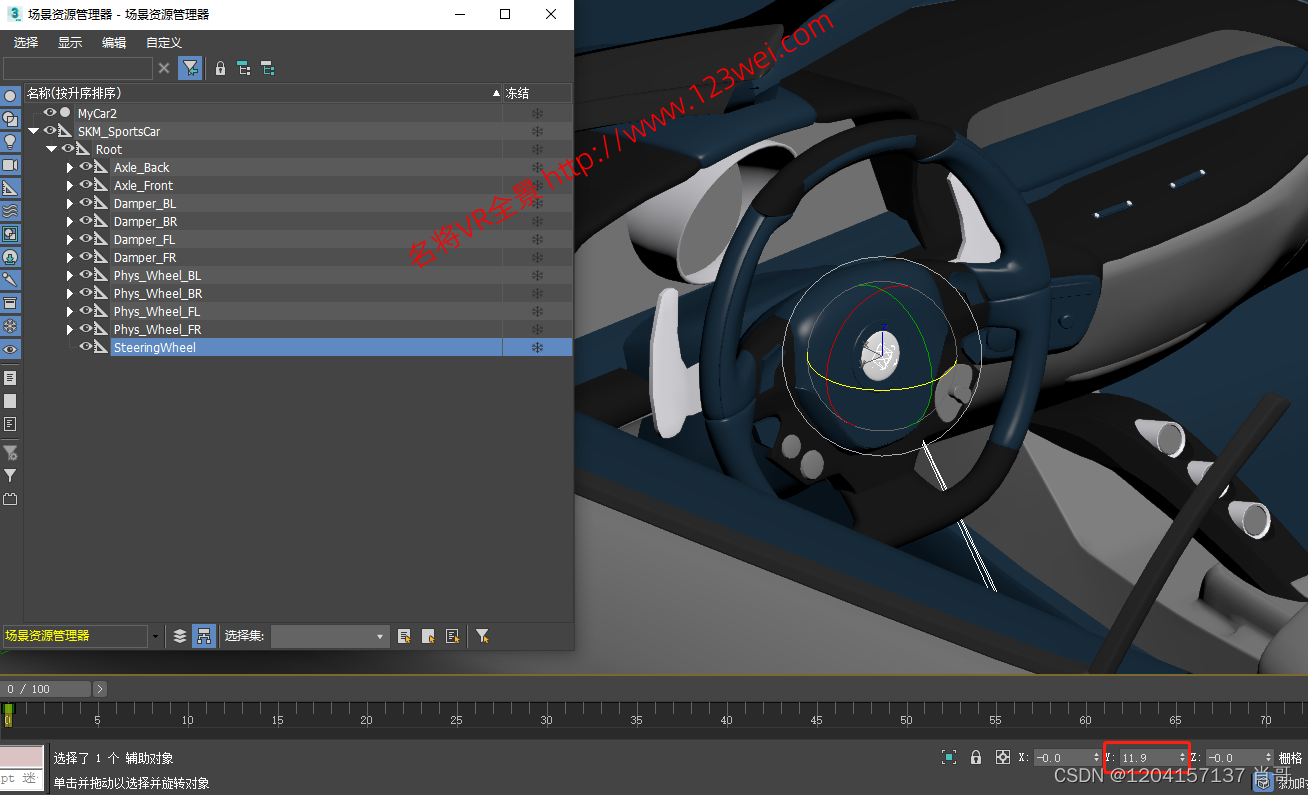Click the plain funnel filter icon

coord(10,476)
